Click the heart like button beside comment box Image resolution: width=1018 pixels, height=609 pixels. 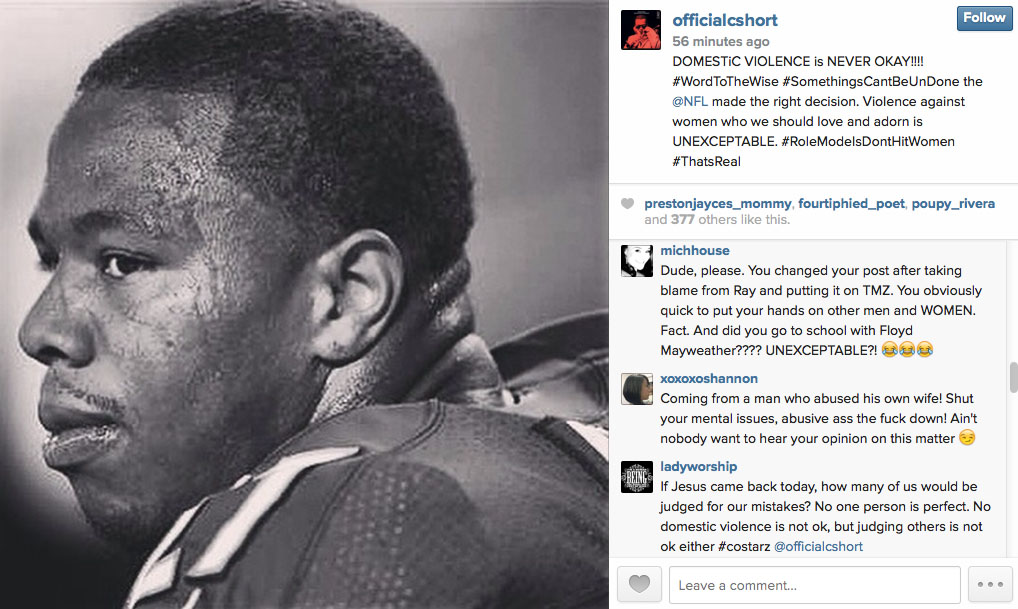[639, 584]
